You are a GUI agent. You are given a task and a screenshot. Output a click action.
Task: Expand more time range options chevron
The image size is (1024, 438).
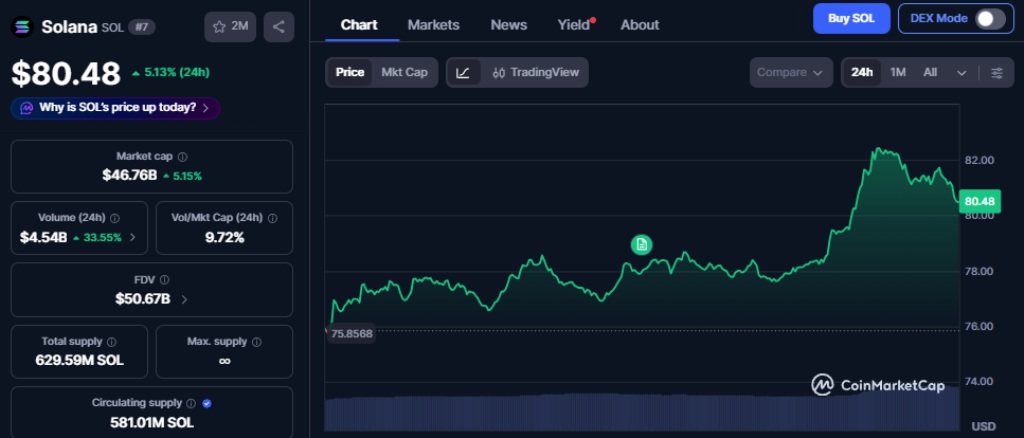(x=961, y=72)
